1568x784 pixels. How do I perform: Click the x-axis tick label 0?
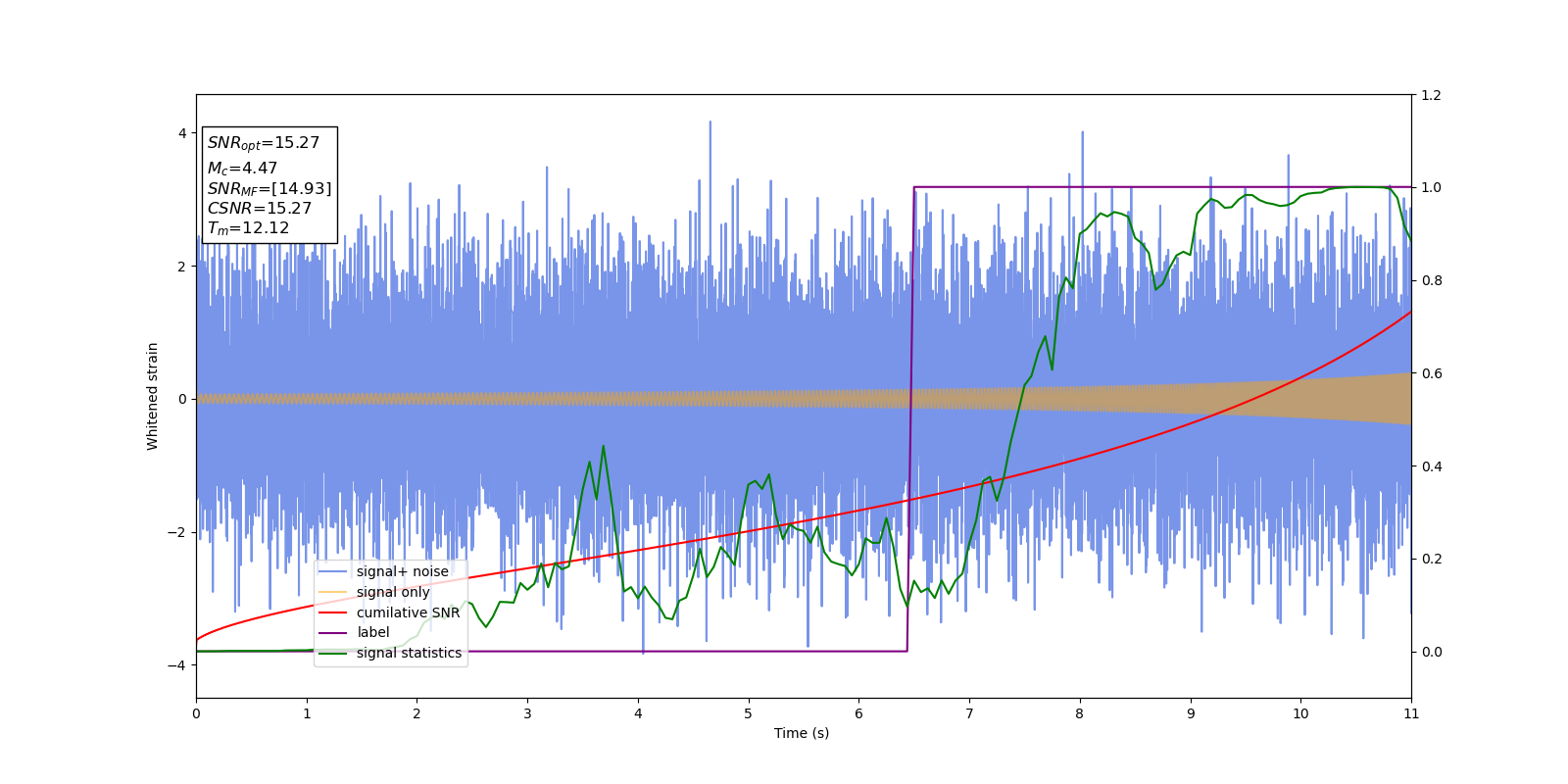pyautogui.click(x=196, y=713)
